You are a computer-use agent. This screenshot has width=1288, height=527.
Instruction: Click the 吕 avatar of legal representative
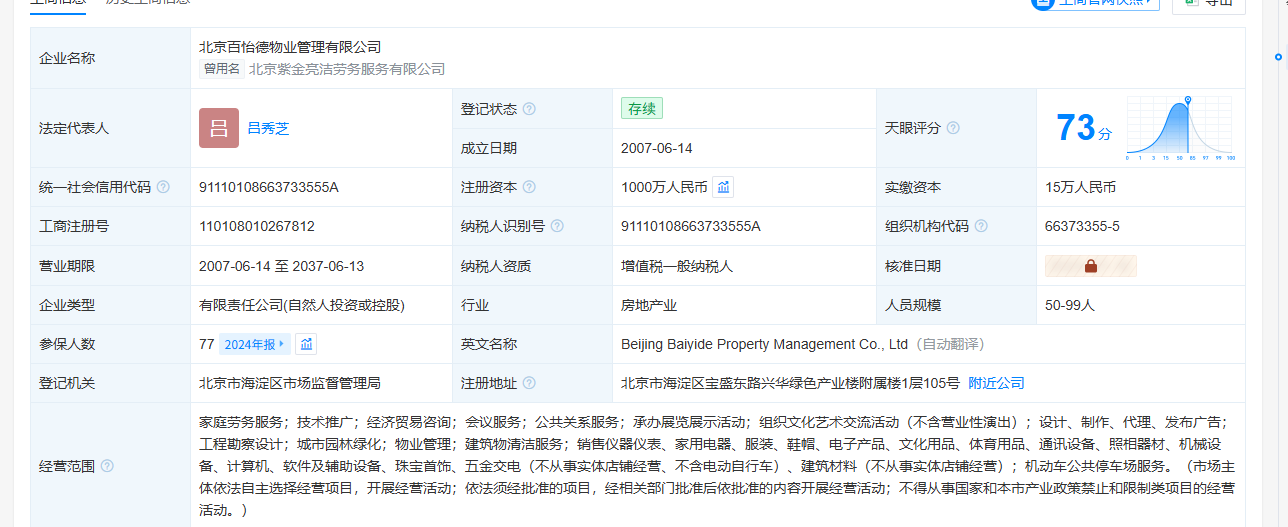219,128
